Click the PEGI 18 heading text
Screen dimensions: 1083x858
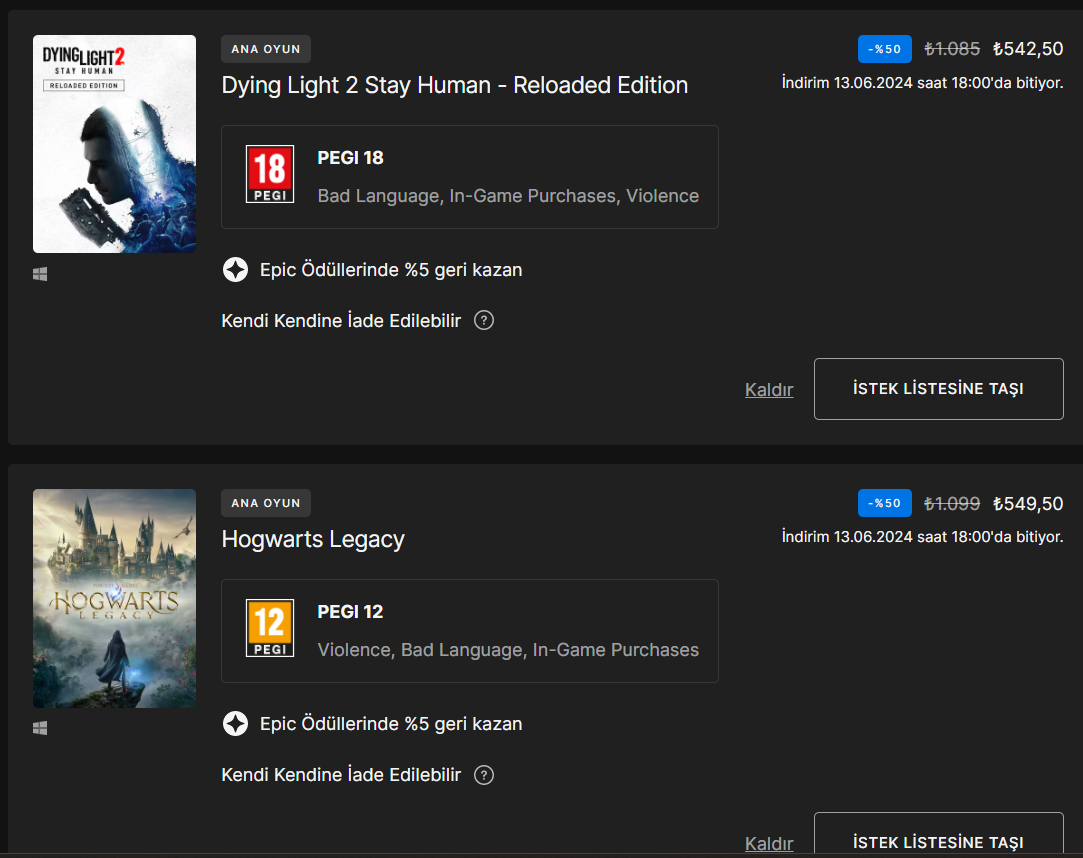[350, 158]
